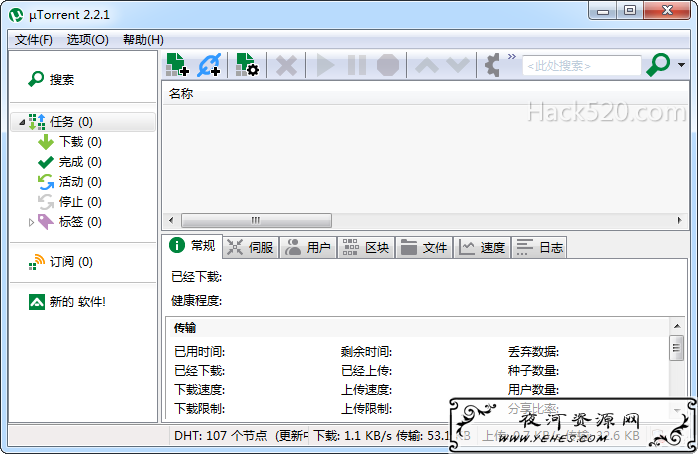Viewport: 698px width, 454px height.
Task: Switch to the 速度 tab
Action: (x=482, y=247)
